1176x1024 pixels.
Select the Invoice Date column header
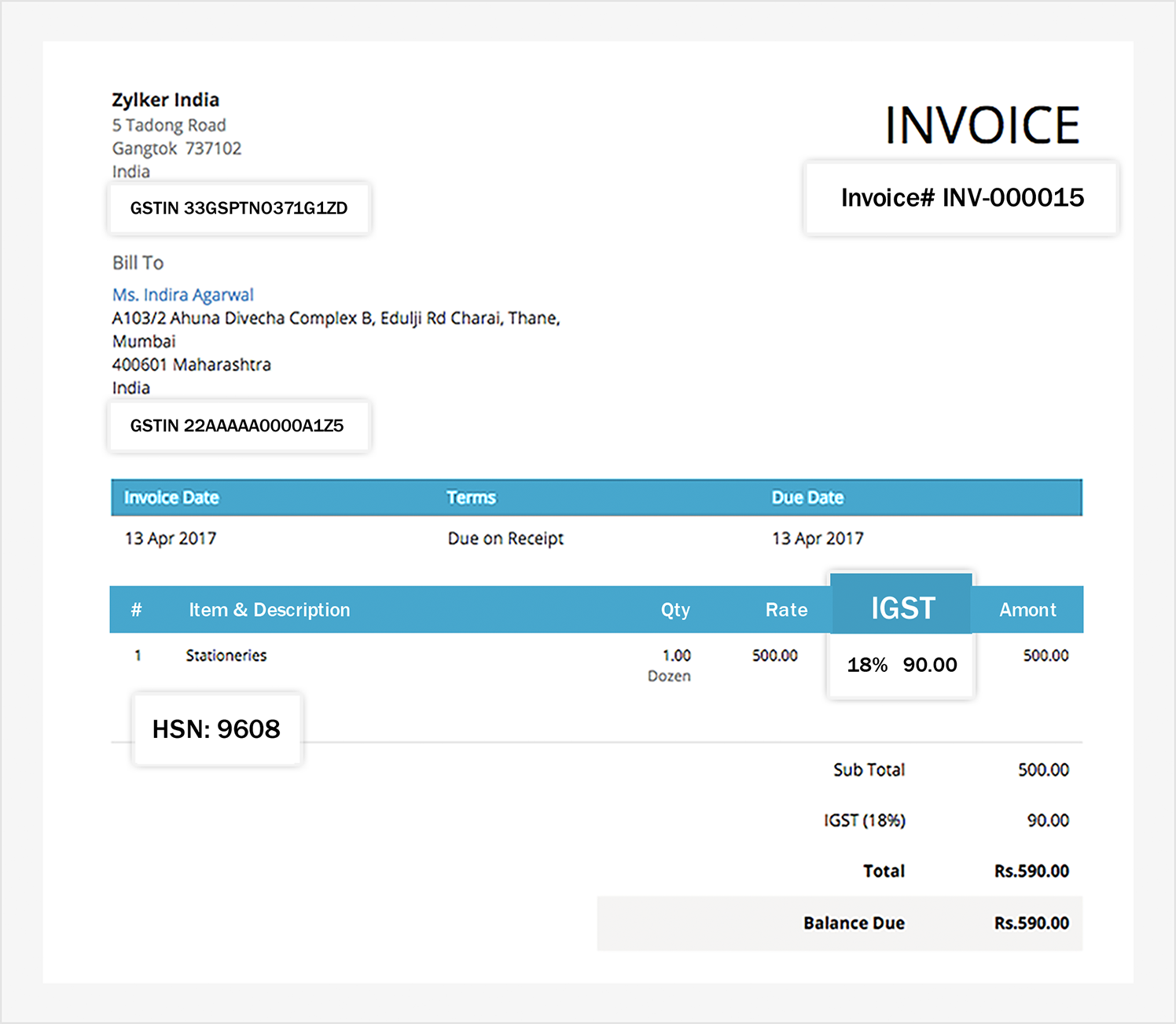pyautogui.click(x=171, y=497)
